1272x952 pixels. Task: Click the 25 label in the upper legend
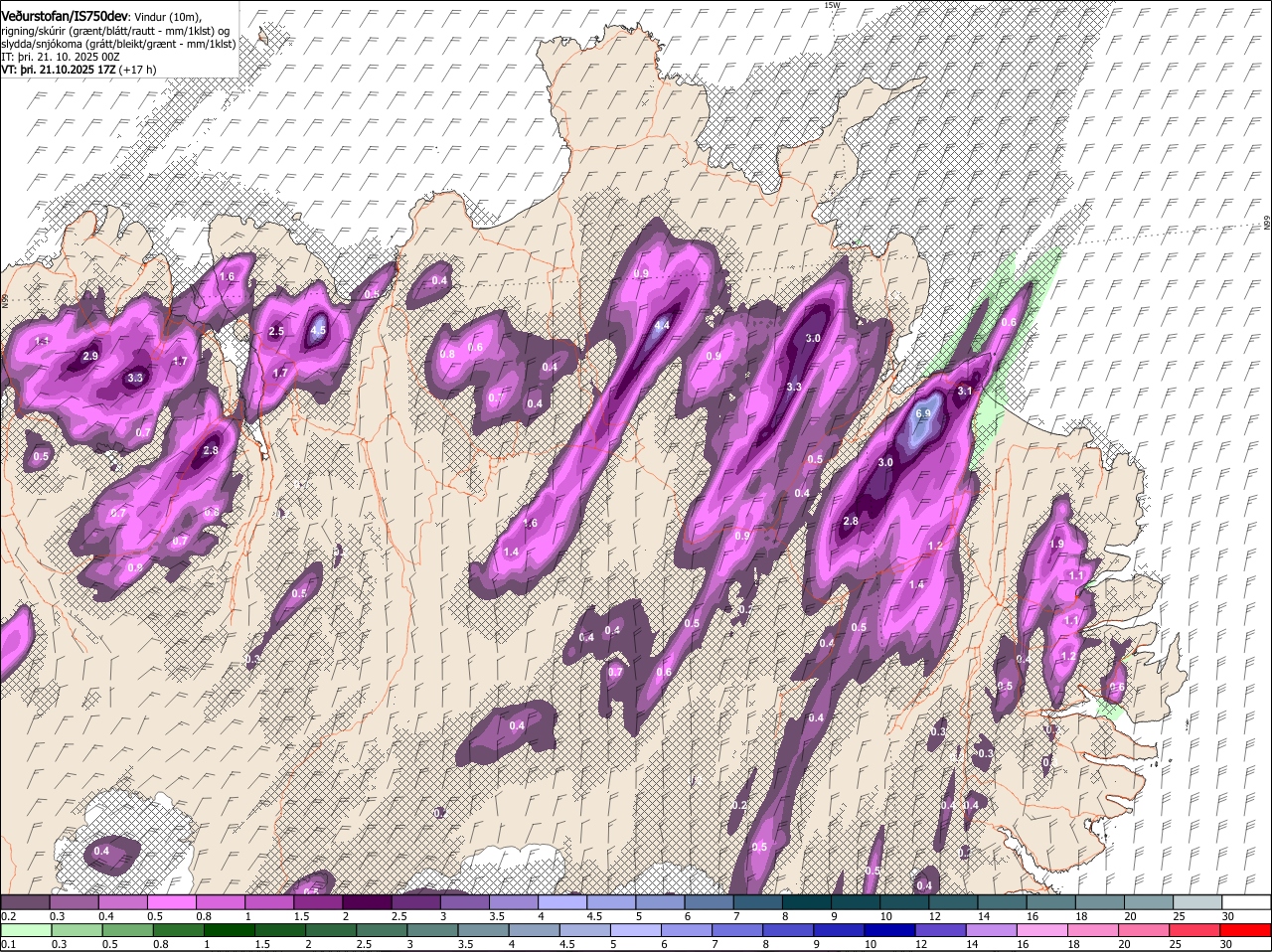(1179, 916)
